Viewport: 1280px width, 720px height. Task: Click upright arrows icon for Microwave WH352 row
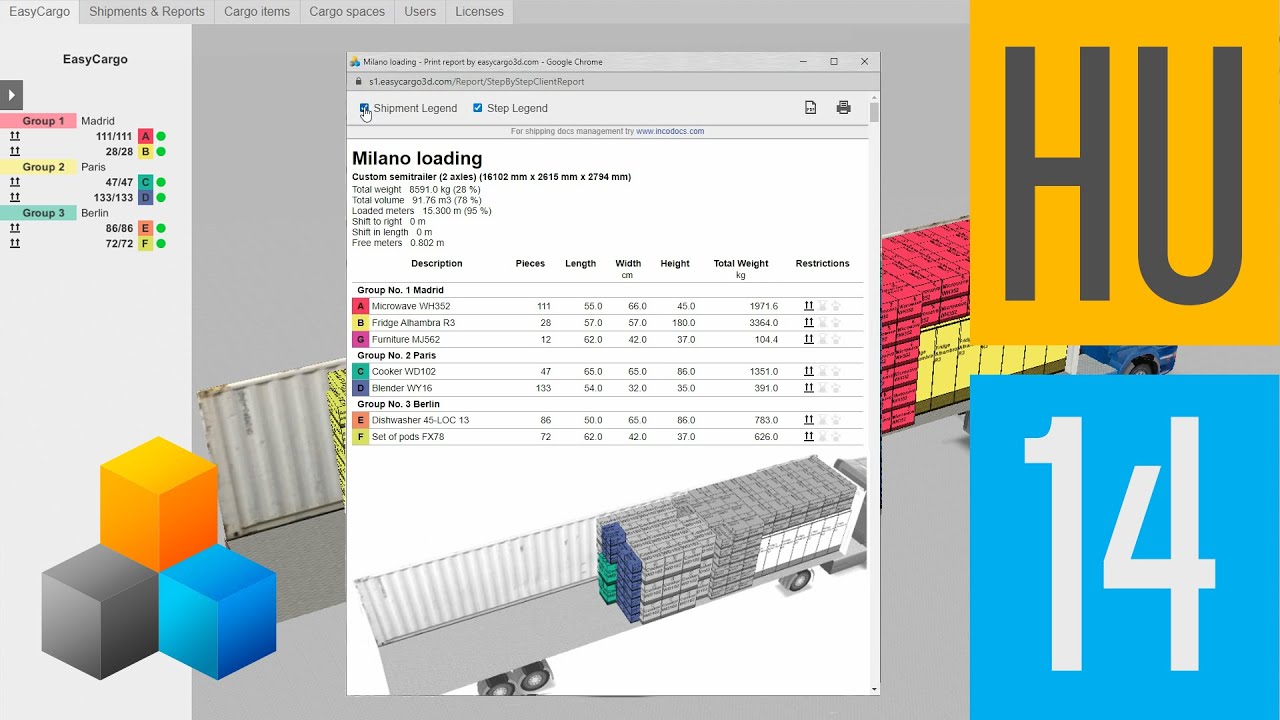[809, 306]
